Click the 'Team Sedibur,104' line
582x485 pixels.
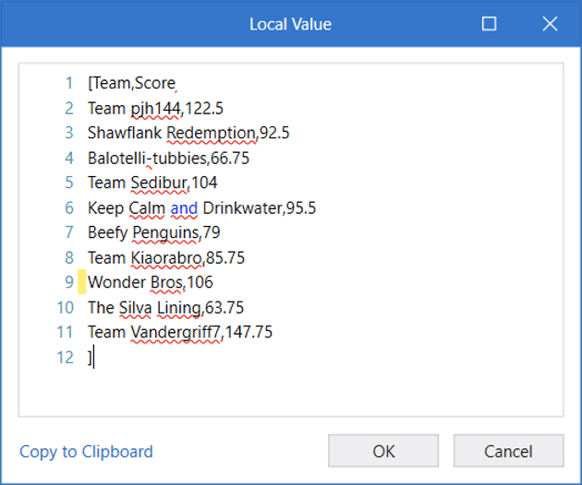153,183
